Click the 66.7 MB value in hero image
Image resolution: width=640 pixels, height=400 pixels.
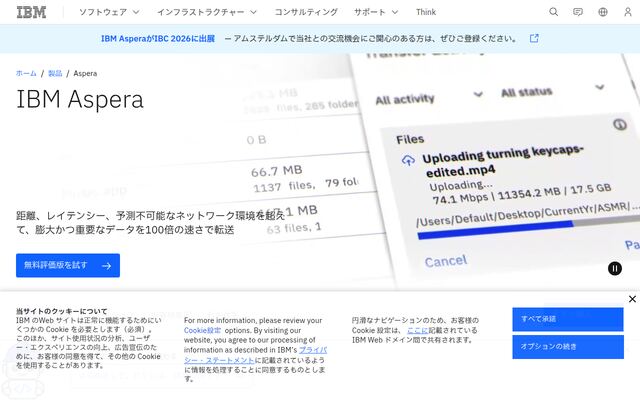pos(276,171)
